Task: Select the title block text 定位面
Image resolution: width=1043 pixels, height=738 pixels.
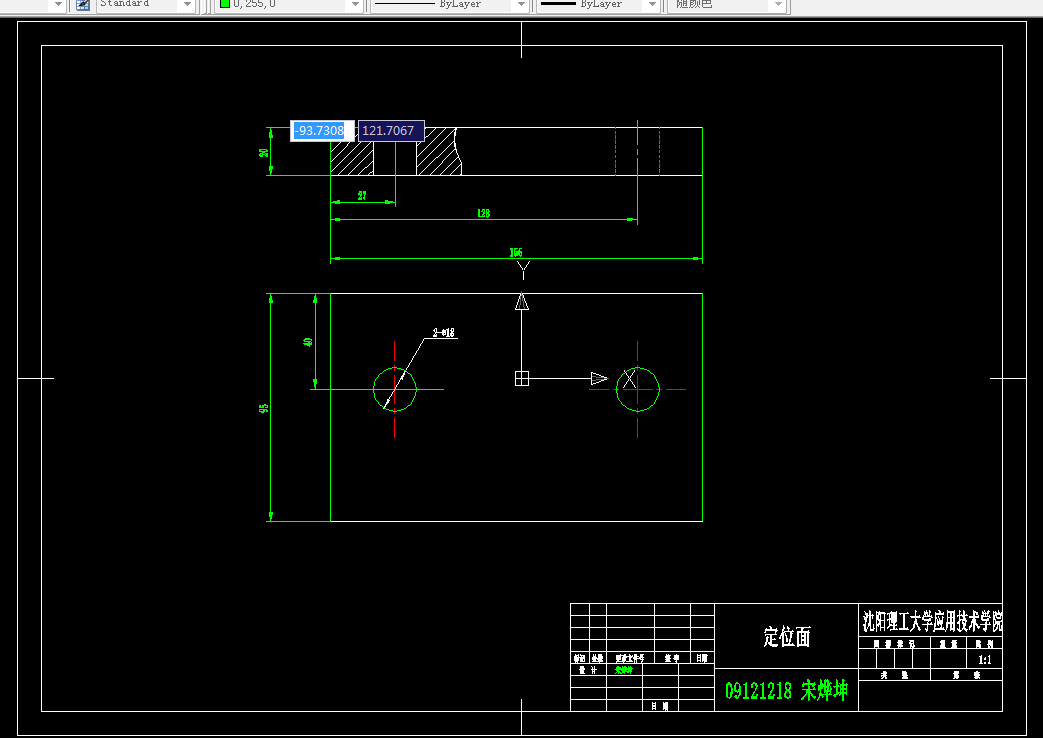Action: (787, 637)
